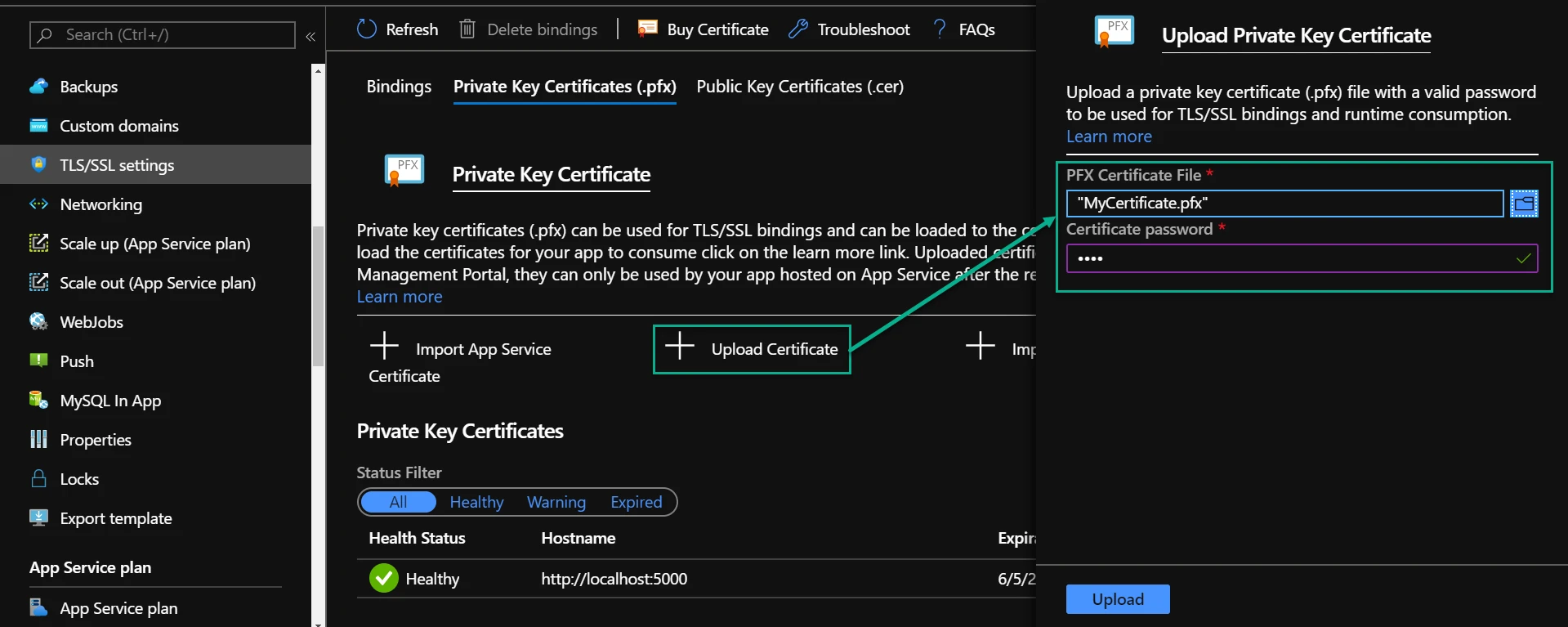Click the Troubleshoot wrench icon
1568x627 pixels.
[797, 29]
